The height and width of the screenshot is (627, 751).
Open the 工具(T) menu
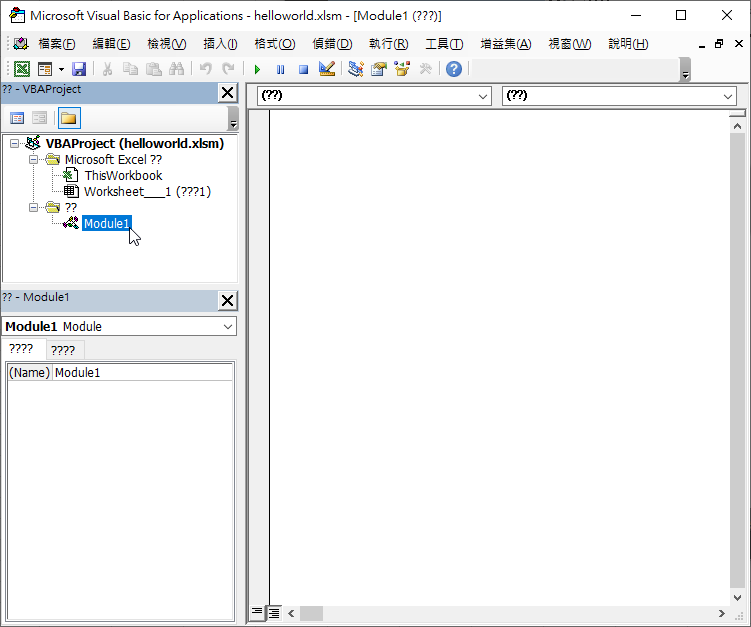click(x=444, y=44)
